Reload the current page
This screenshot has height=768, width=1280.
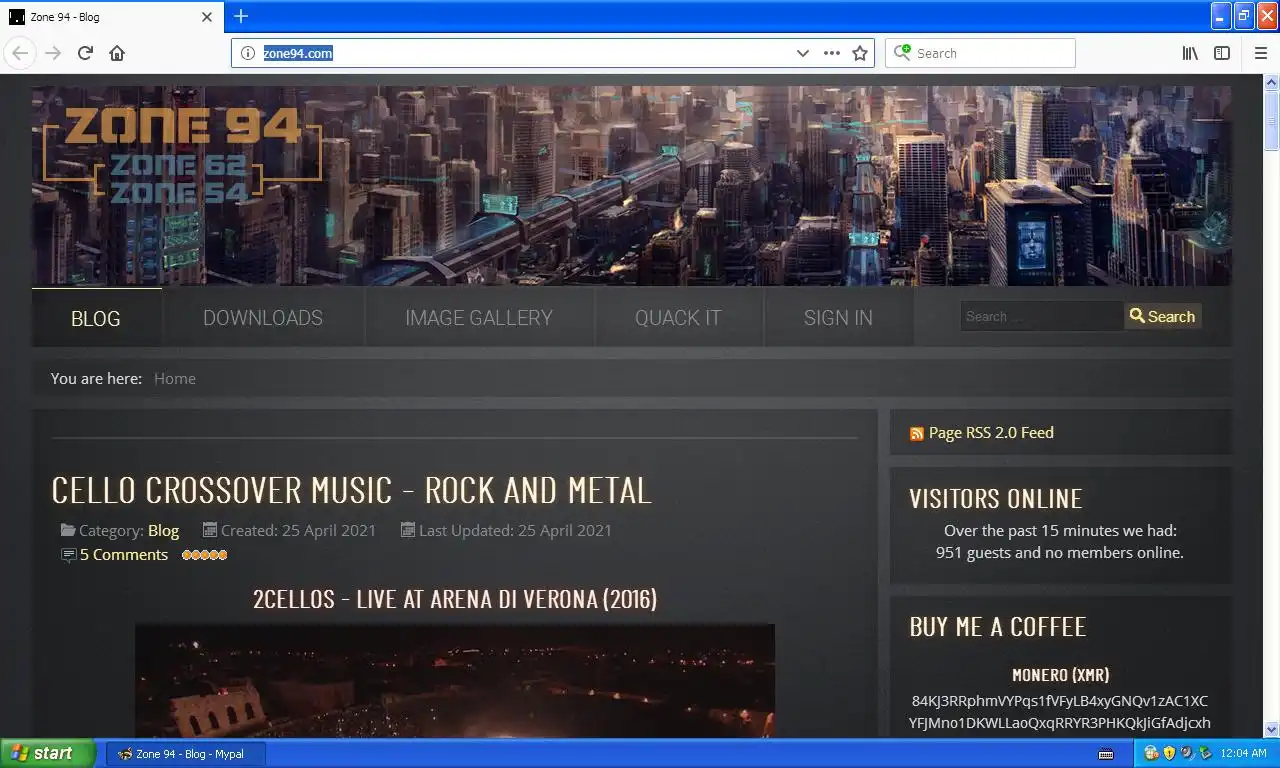86,53
